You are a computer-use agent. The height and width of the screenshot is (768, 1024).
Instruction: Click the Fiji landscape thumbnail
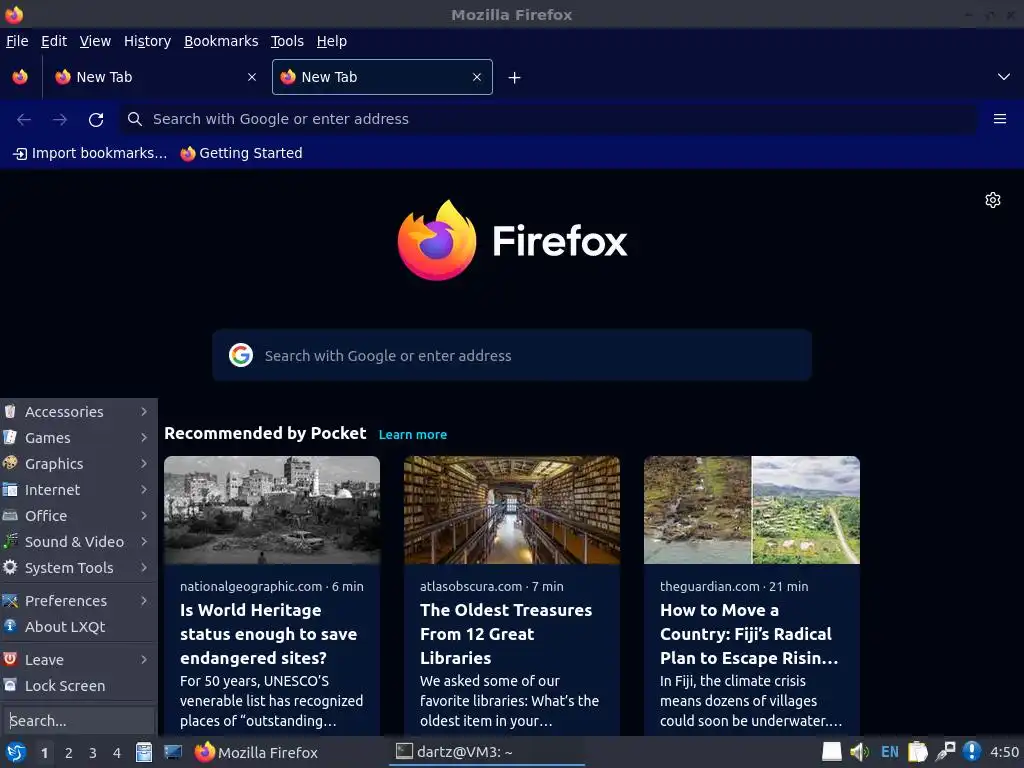tap(752, 510)
